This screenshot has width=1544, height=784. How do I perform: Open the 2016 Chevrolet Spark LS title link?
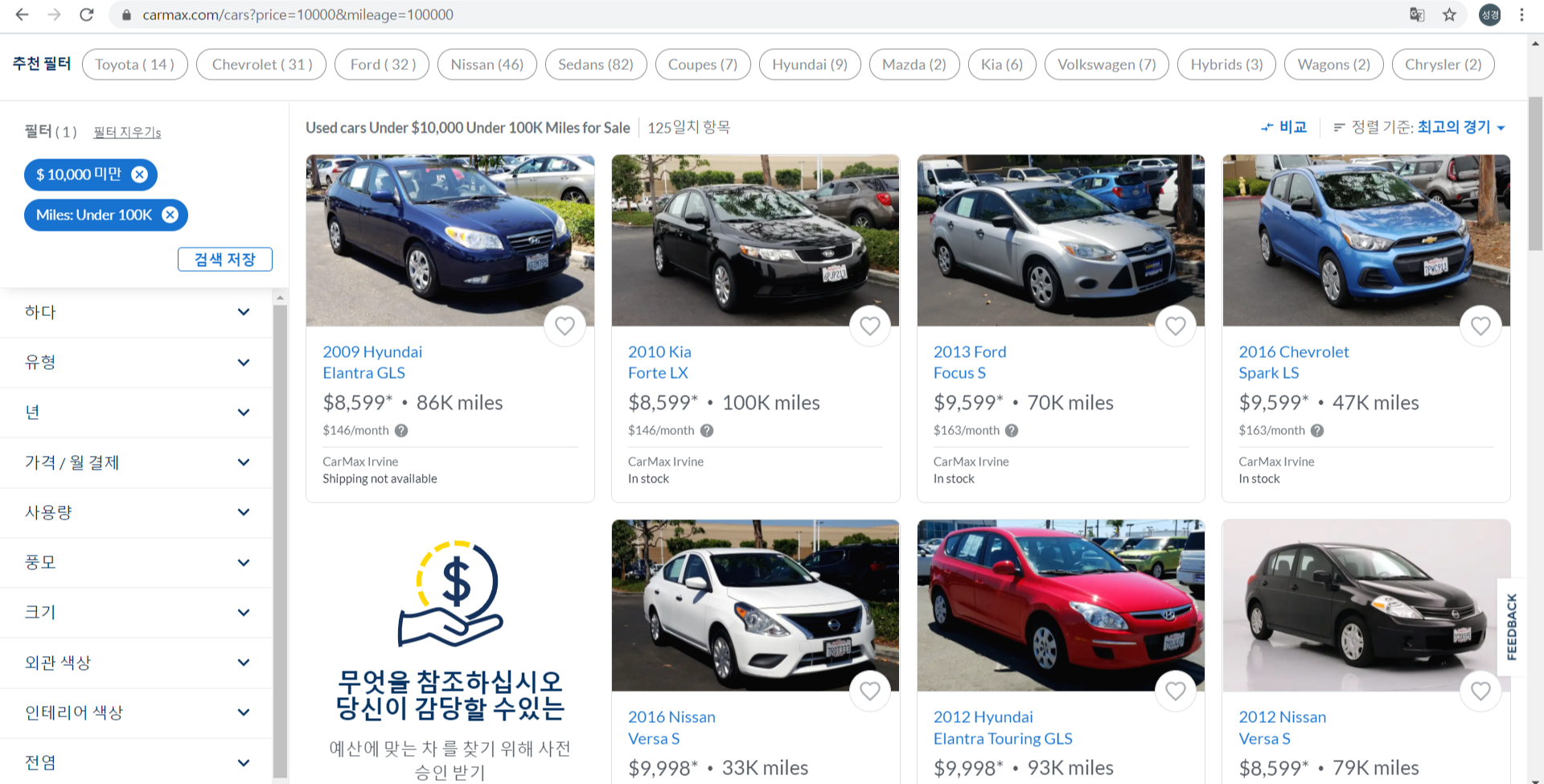(1294, 362)
